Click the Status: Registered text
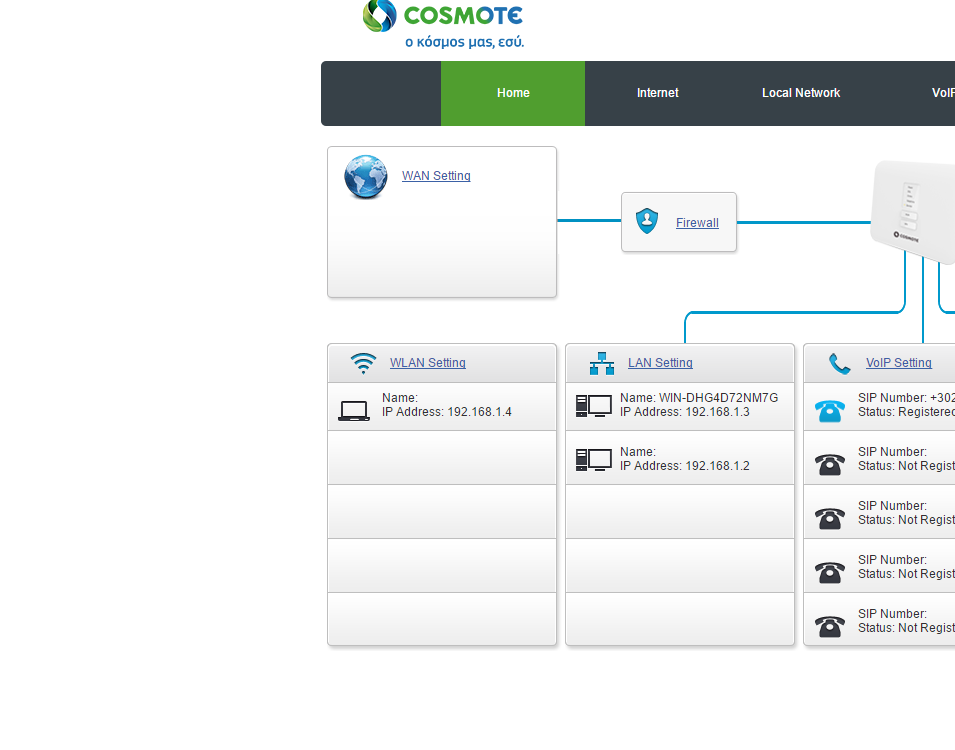Screen dimensions: 955x750 pyautogui.click(x=906, y=412)
